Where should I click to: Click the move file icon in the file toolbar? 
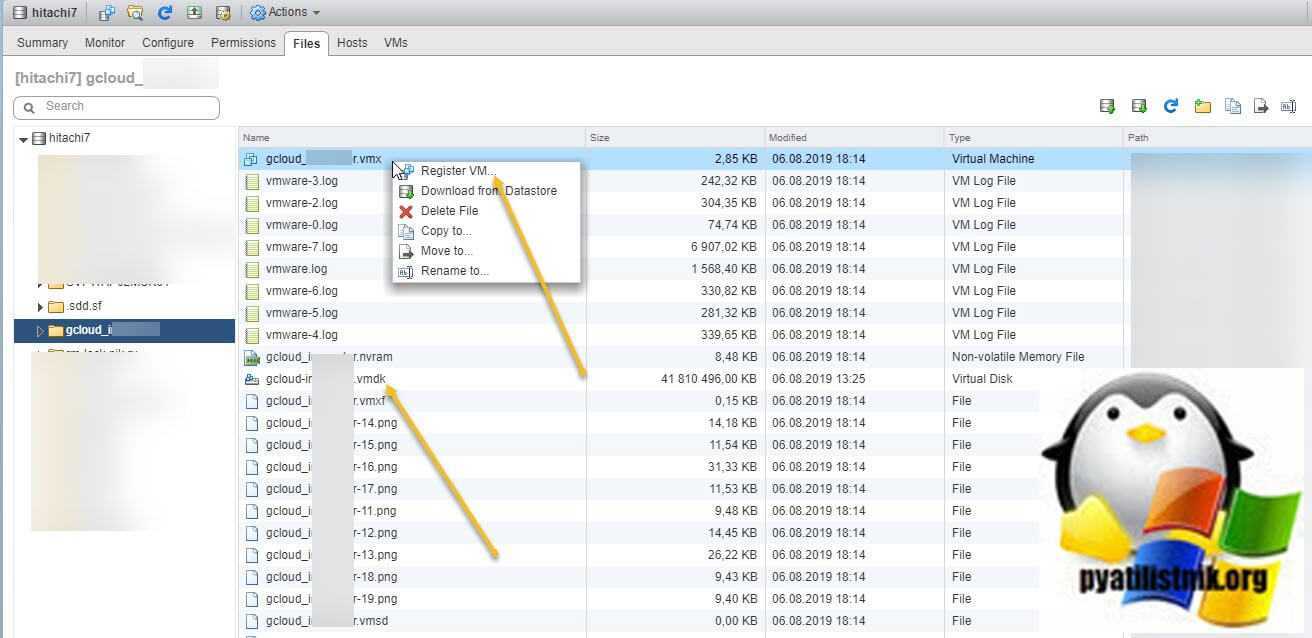pos(1260,106)
